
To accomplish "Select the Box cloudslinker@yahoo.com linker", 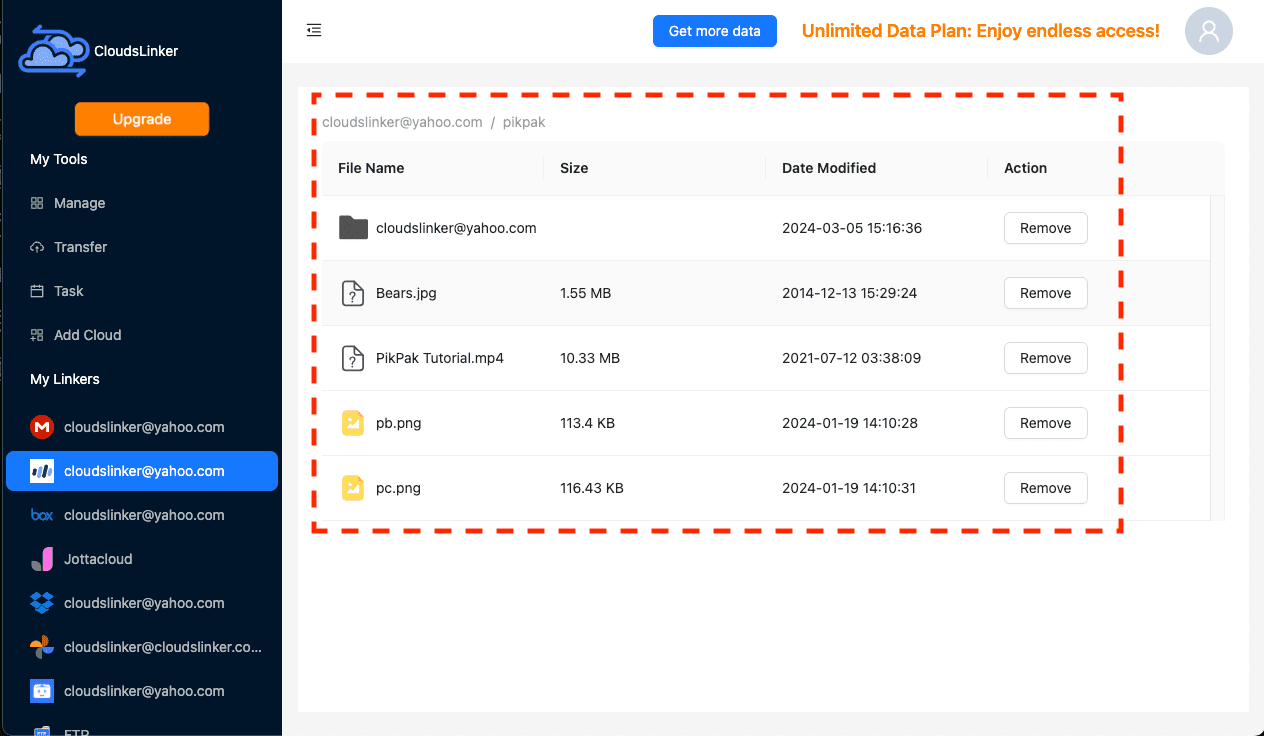I will point(141,515).
